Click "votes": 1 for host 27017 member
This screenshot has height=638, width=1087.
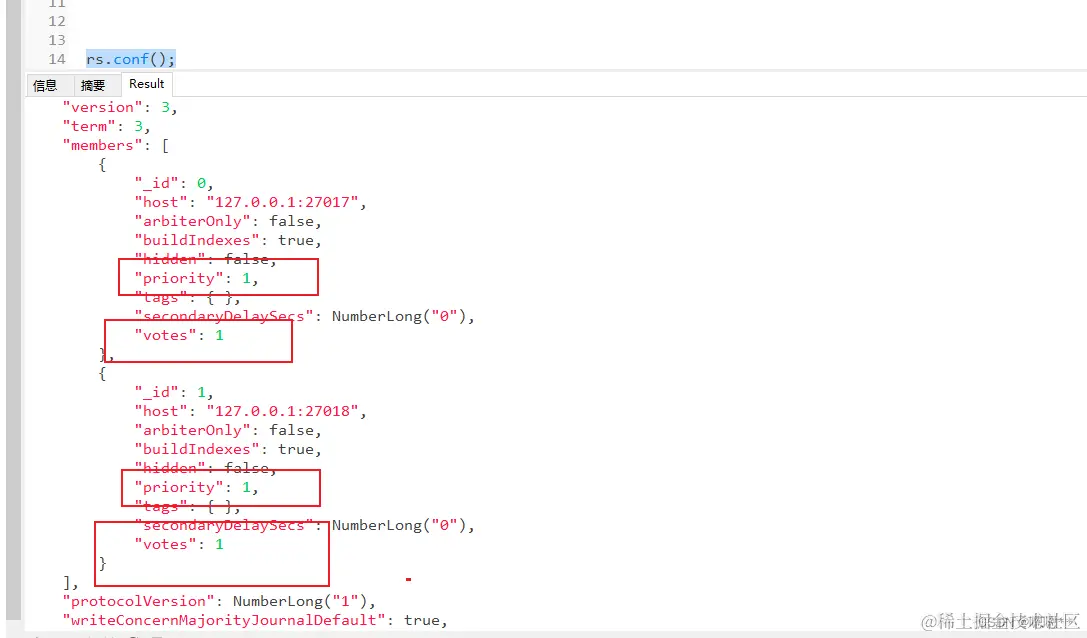point(179,335)
